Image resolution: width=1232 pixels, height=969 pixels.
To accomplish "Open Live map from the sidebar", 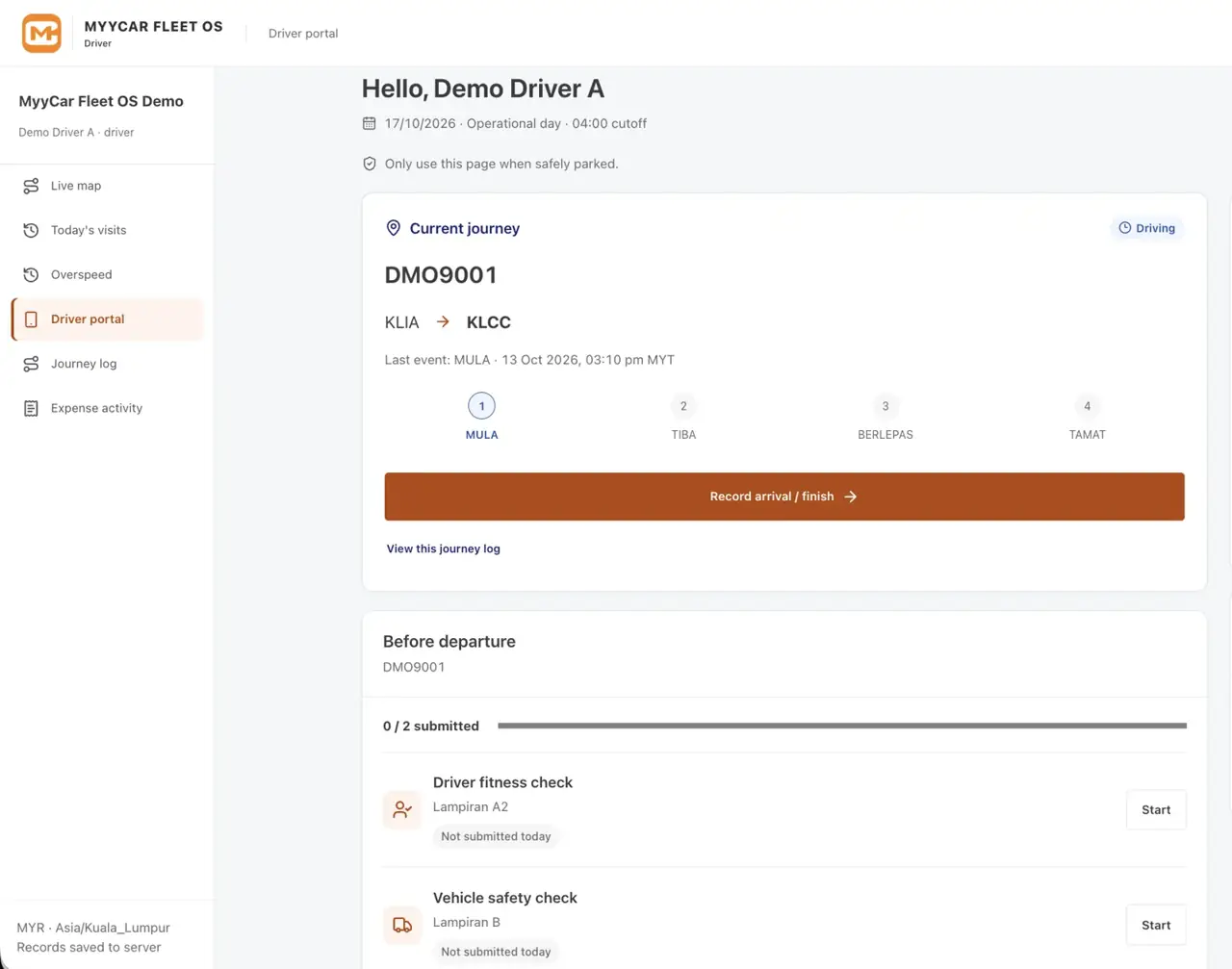I will (x=108, y=186).
